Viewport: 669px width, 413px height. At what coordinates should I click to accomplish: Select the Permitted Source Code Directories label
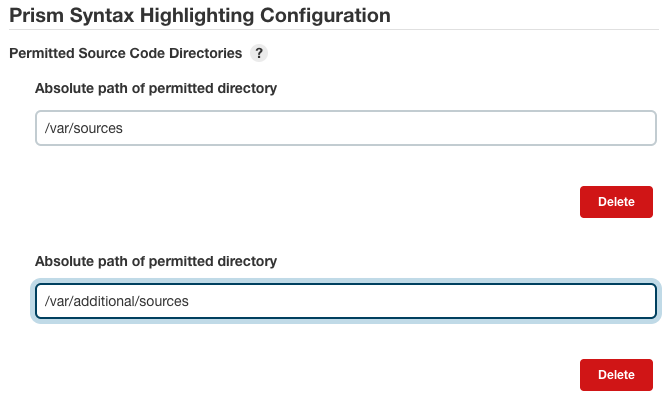pos(125,53)
